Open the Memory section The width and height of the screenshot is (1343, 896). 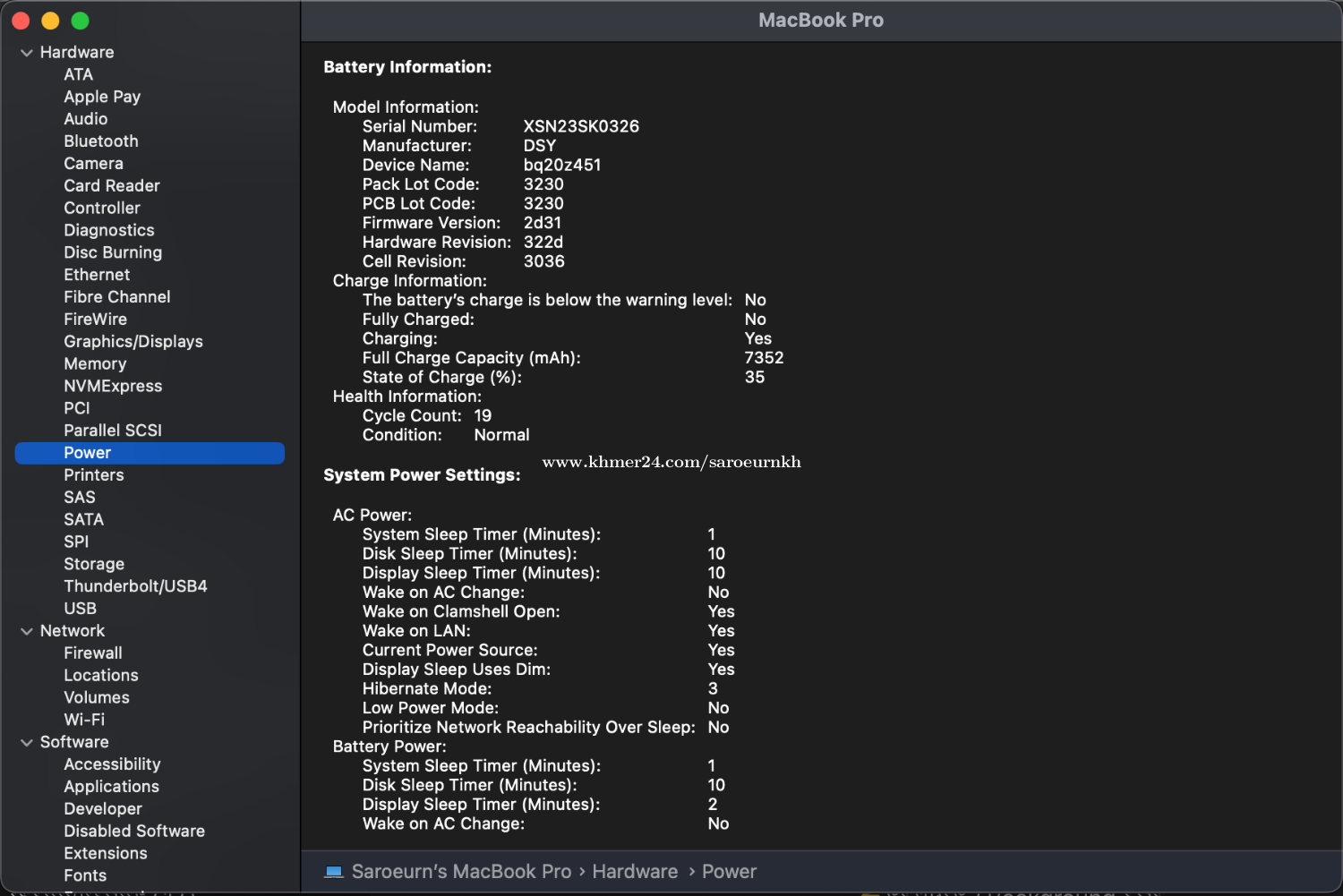point(95,364)
